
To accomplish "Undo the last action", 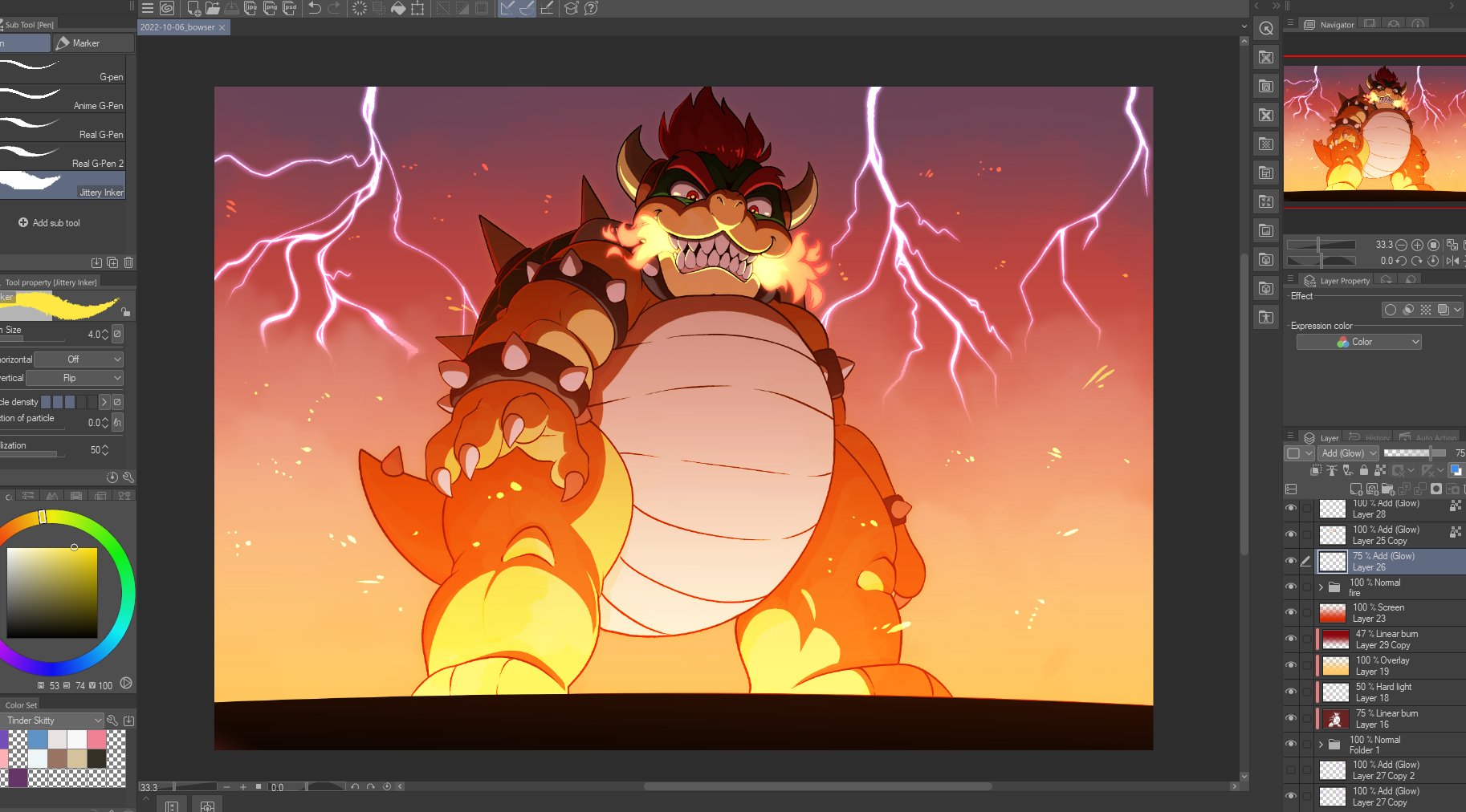I will 315,8.
